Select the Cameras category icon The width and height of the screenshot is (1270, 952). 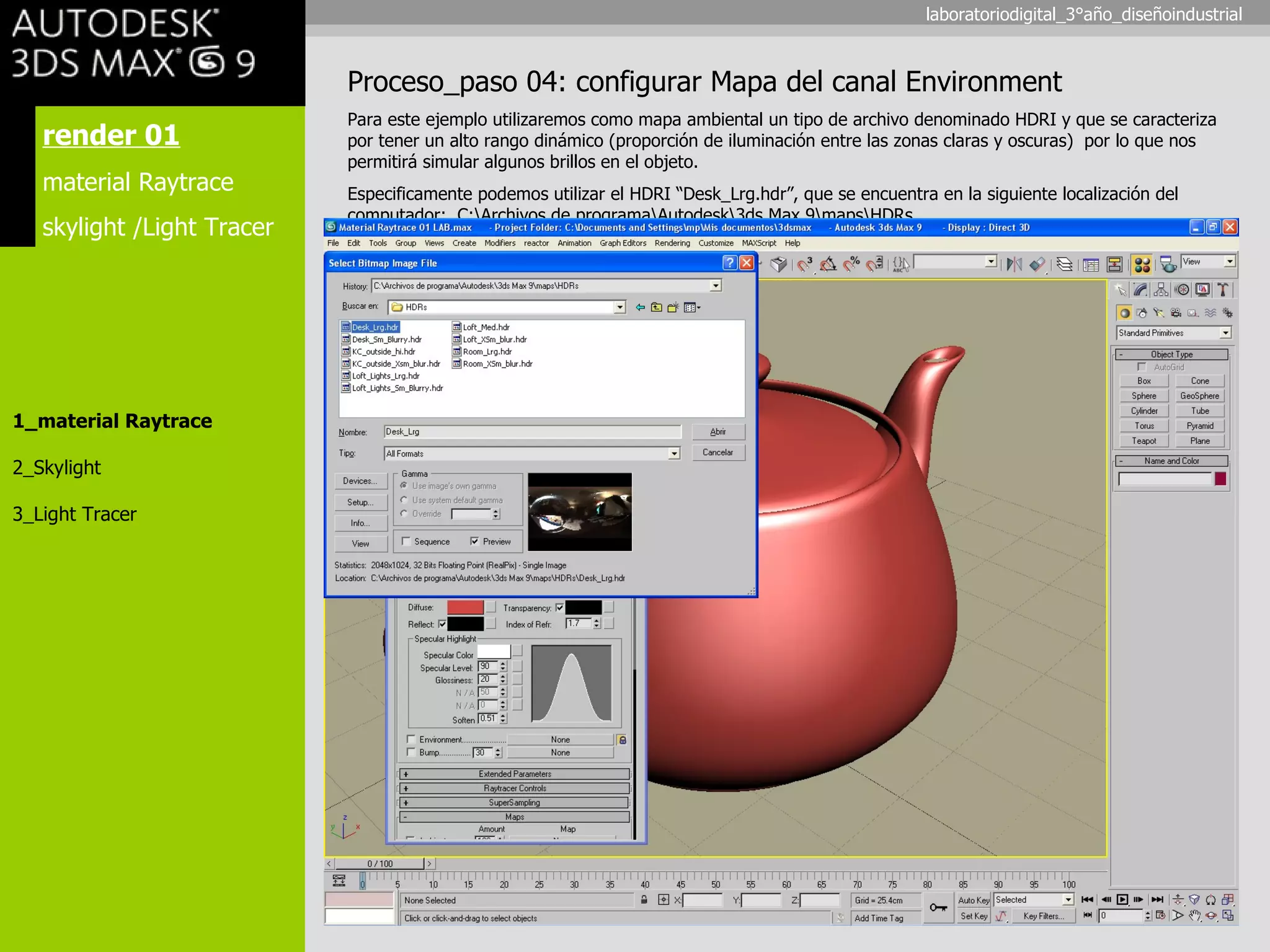pyautogui.click(x=1176, y=313)
